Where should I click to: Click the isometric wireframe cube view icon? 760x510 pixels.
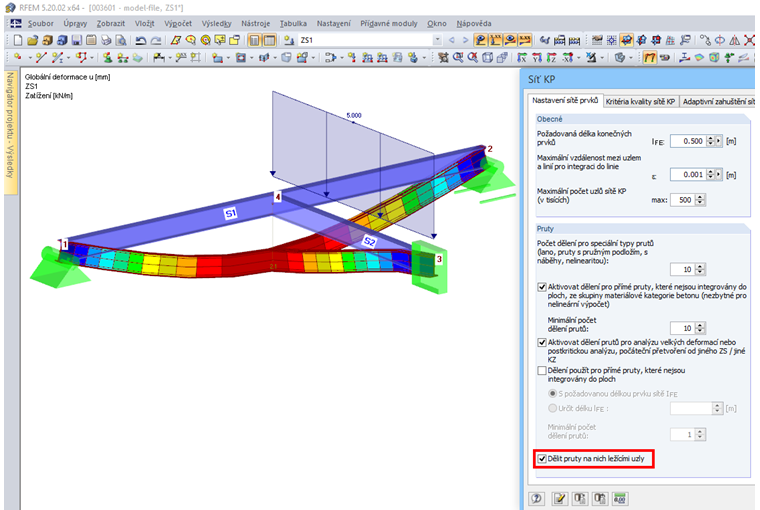click(488, 58)
